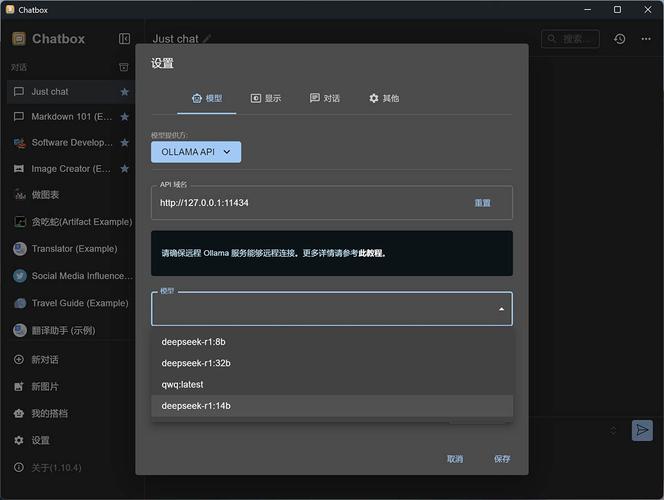
Task: Select deepseek-r1:14b from model list
Action: coord(332,406)
